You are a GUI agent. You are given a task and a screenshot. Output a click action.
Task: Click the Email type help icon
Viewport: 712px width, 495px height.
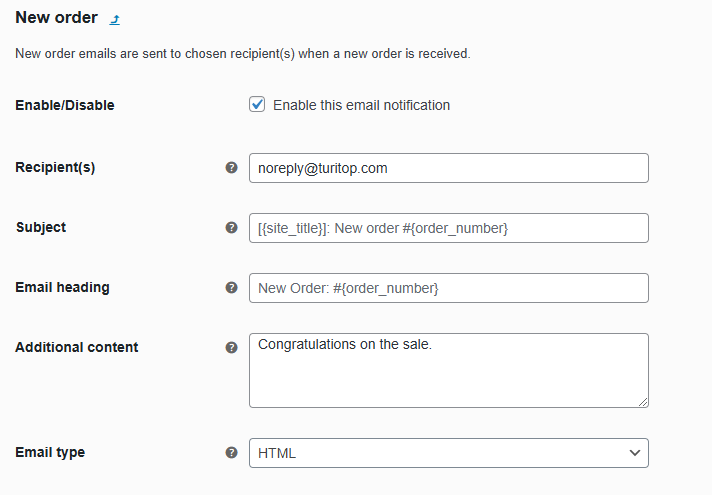point(232,453)
